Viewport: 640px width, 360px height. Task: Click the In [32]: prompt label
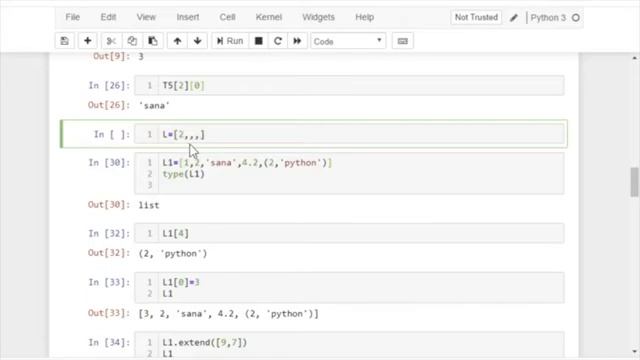(x=109, y=233)
